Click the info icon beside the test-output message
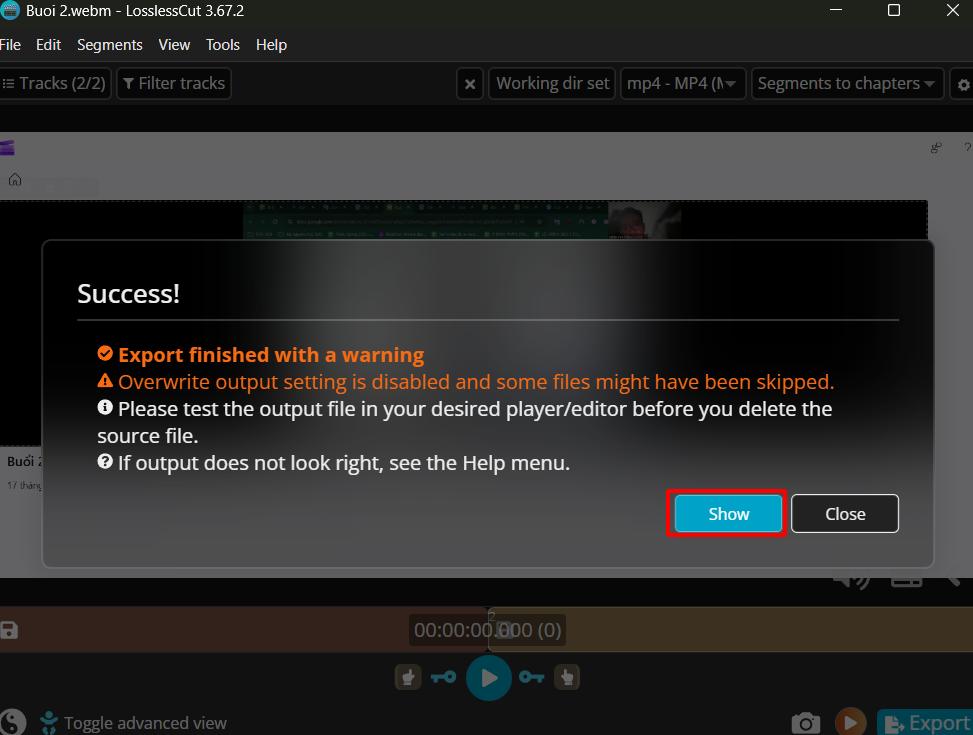 (105, 407)
